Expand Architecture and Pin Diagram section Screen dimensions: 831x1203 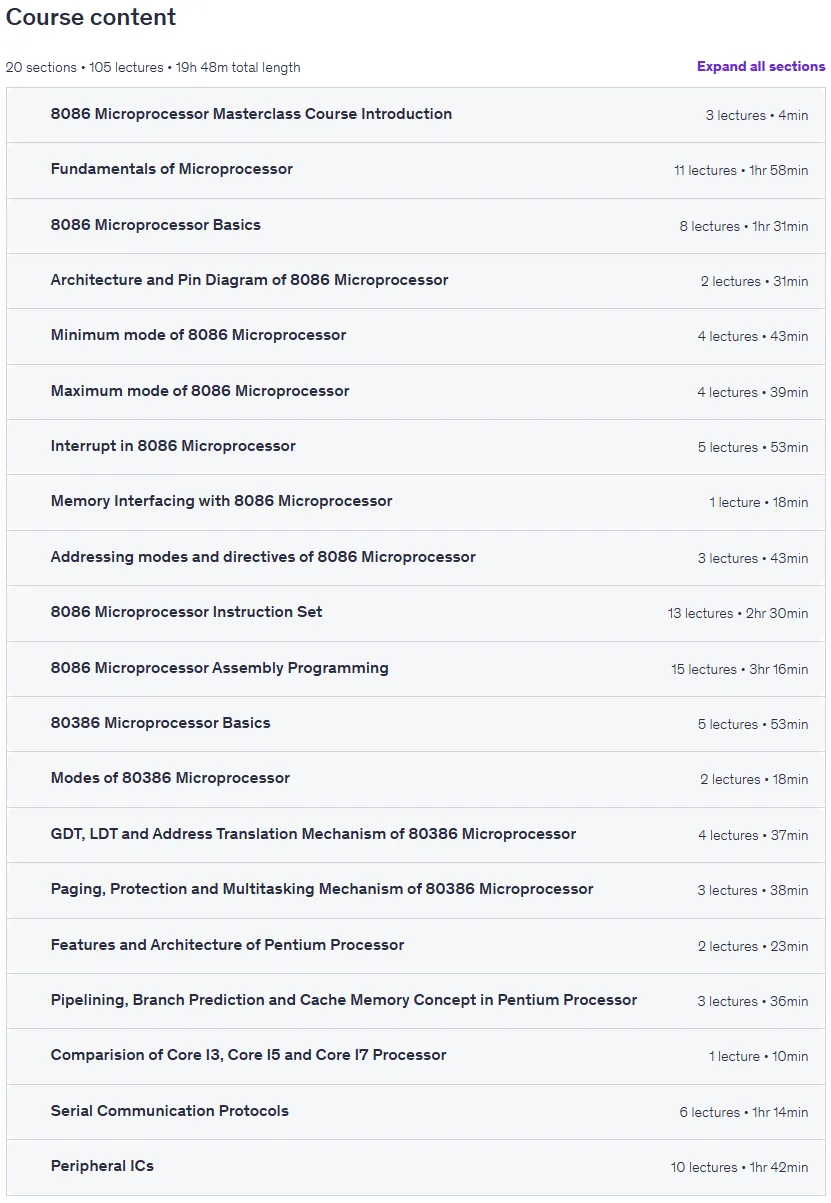(416, 281)
